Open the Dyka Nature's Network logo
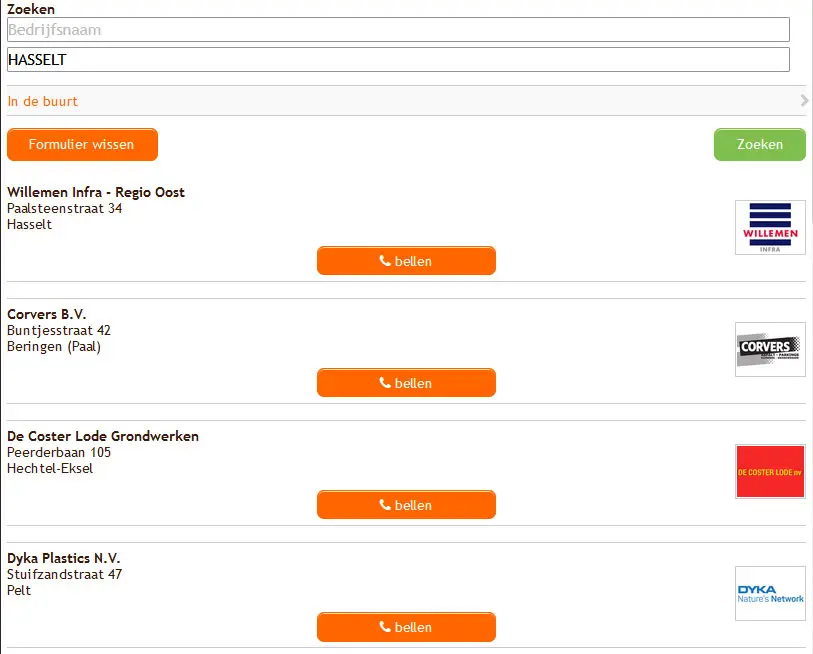Image resolution: width=813 pixels, height=654 pixels. pos(770,593)
